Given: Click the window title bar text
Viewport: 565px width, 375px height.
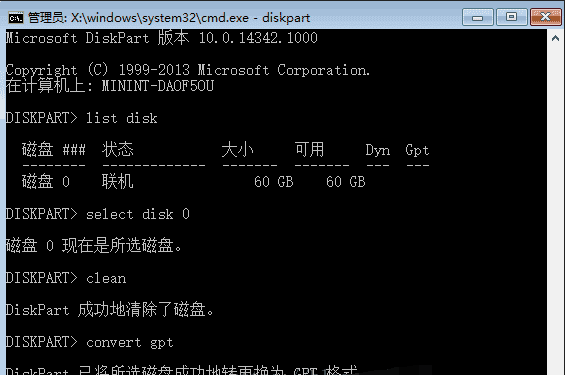Looking at the screenshot, I should pos(169,18).
